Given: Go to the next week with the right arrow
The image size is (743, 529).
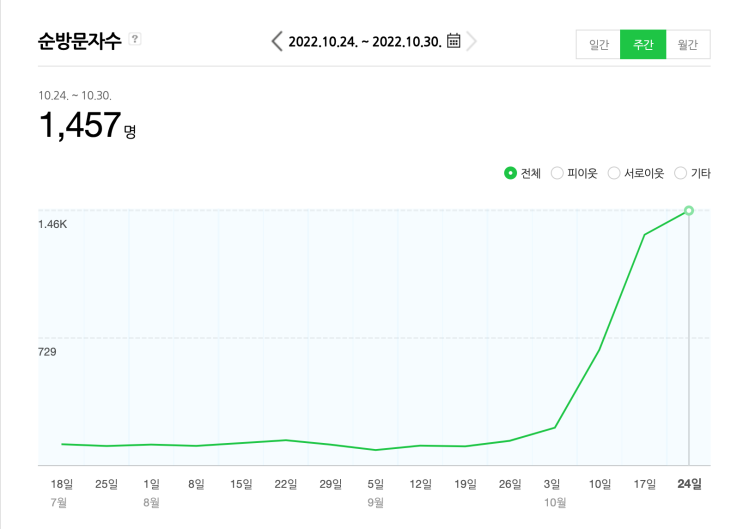Looking at the screenshot, I should 471,41.
